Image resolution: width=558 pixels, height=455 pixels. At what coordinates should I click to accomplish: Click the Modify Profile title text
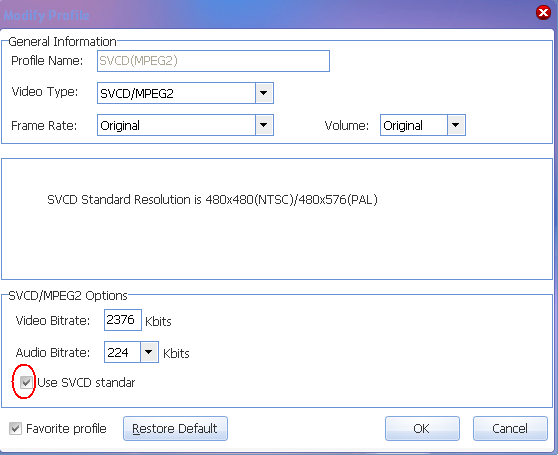(47, 15)
